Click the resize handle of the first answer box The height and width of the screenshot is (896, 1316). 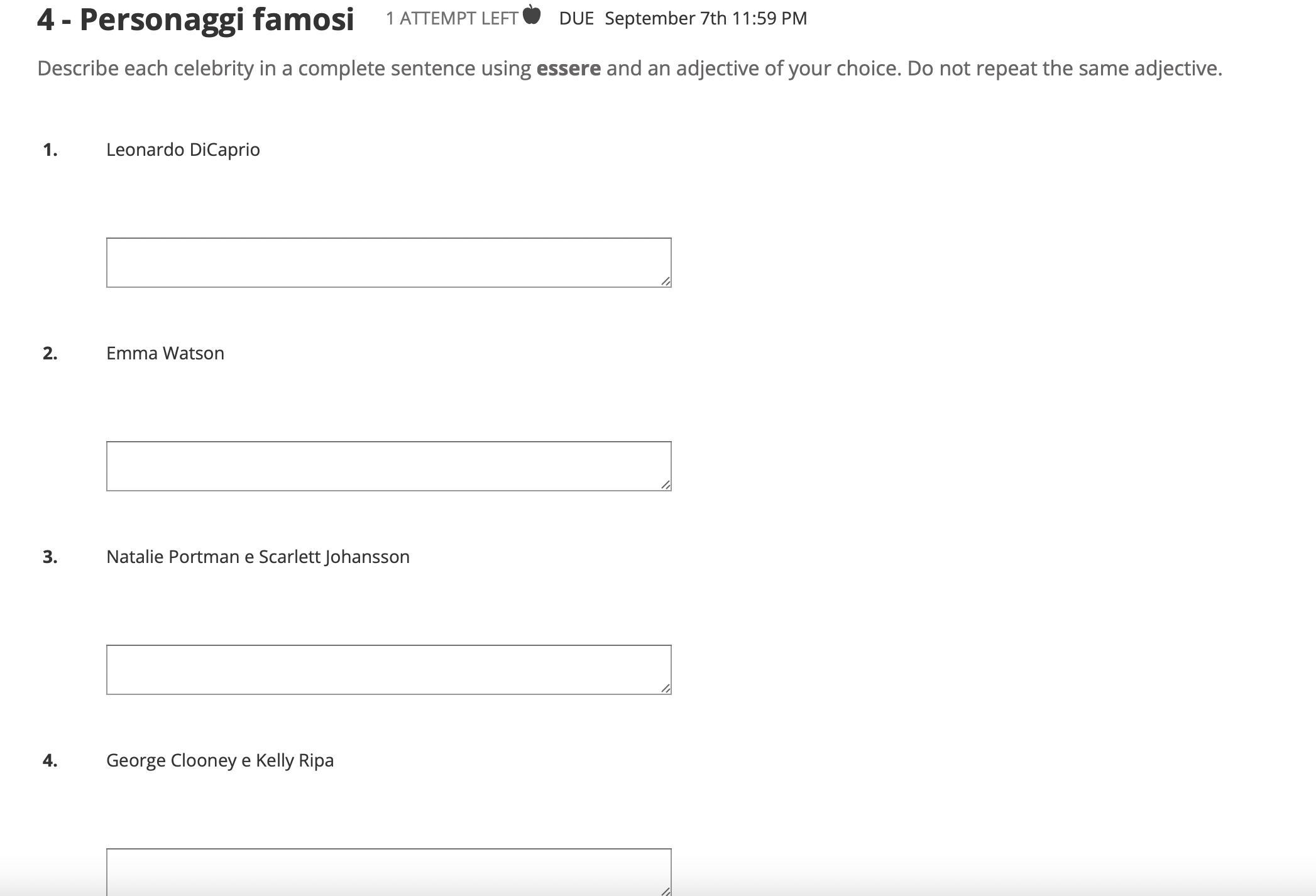(x=665, y=283)
